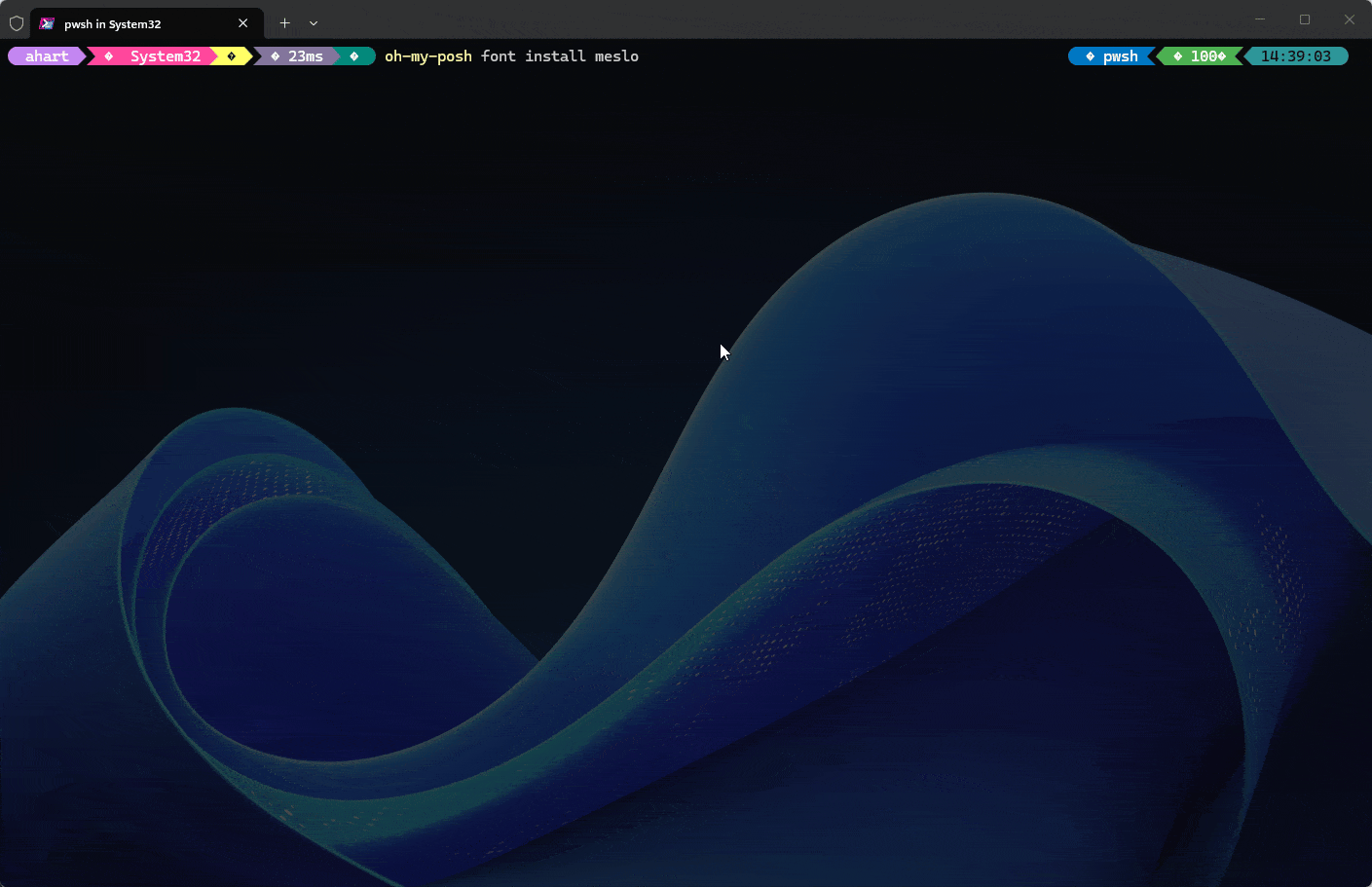Viewport: 1372px width, 887px height.
Task: Open the new tab profile dropdown chevron
Action: pos(313,22)
